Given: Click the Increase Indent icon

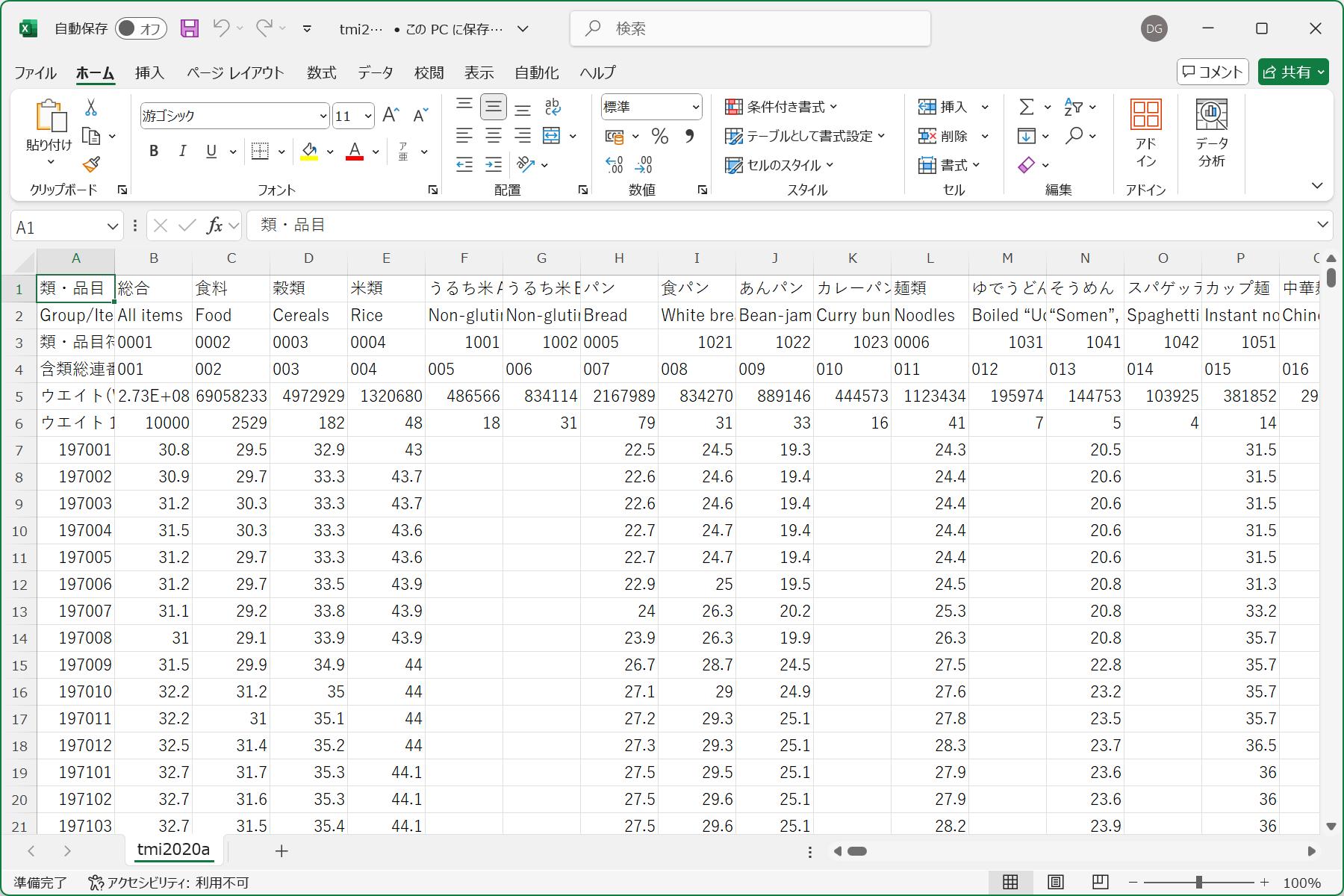Looking at the screenshot, I should 494,164.
